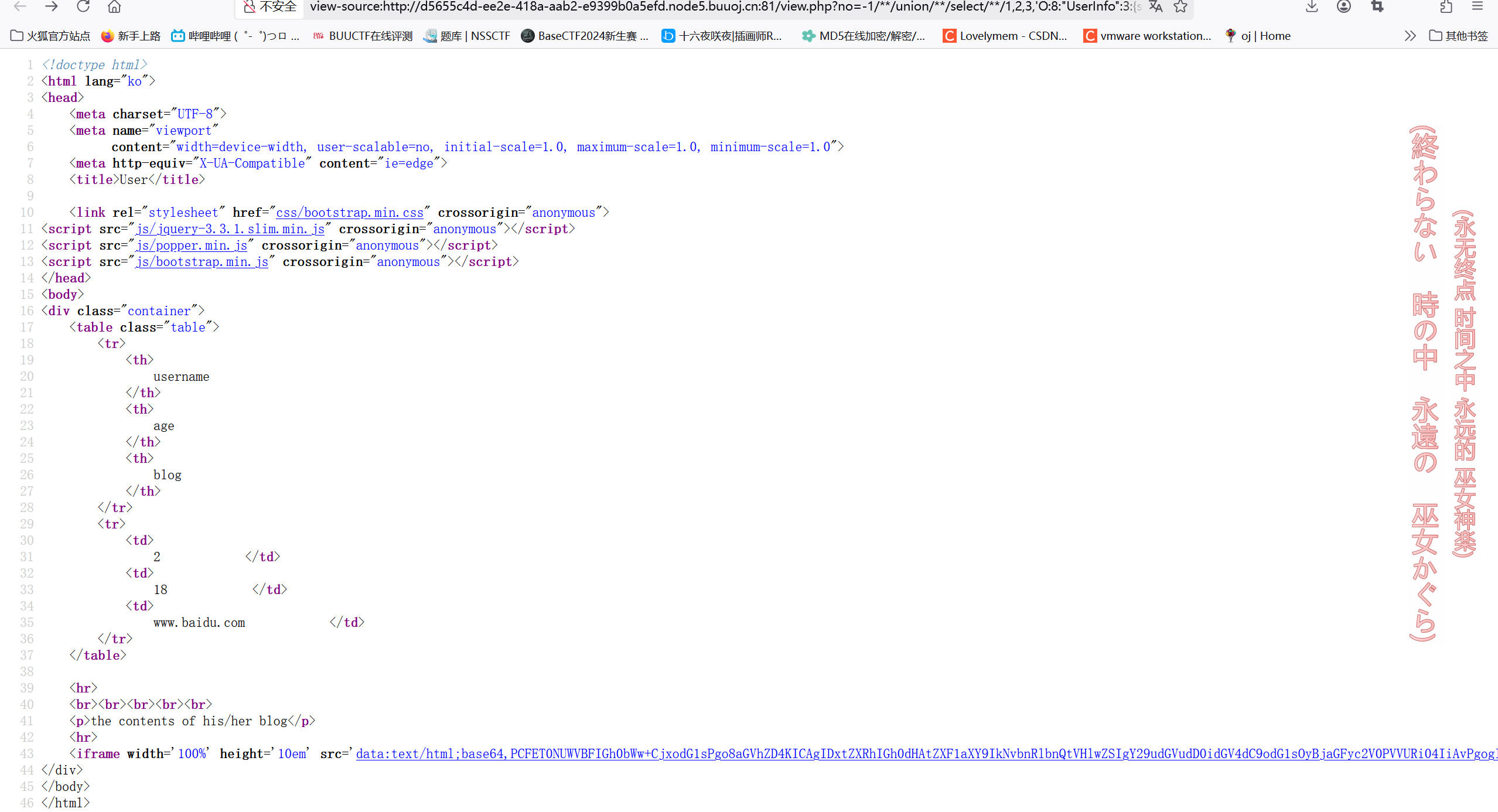Open the js/popper.min.js source link
1498x812 pixels.
[x=192, y=245]
